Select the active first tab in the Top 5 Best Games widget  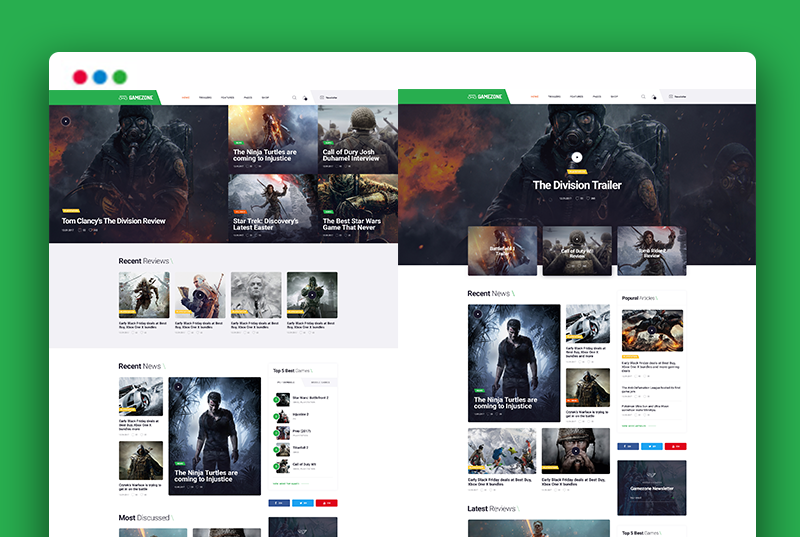(286, 382)
